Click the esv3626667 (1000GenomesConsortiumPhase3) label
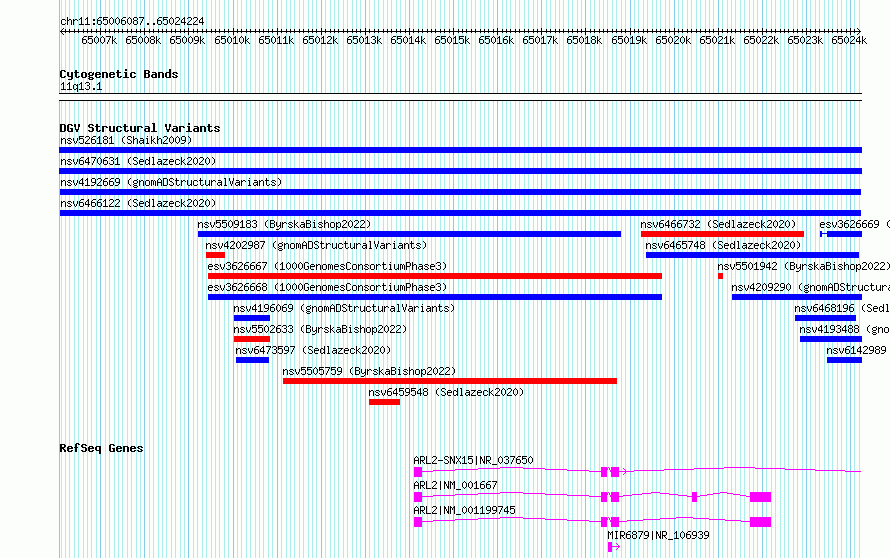 coord(327,266)
